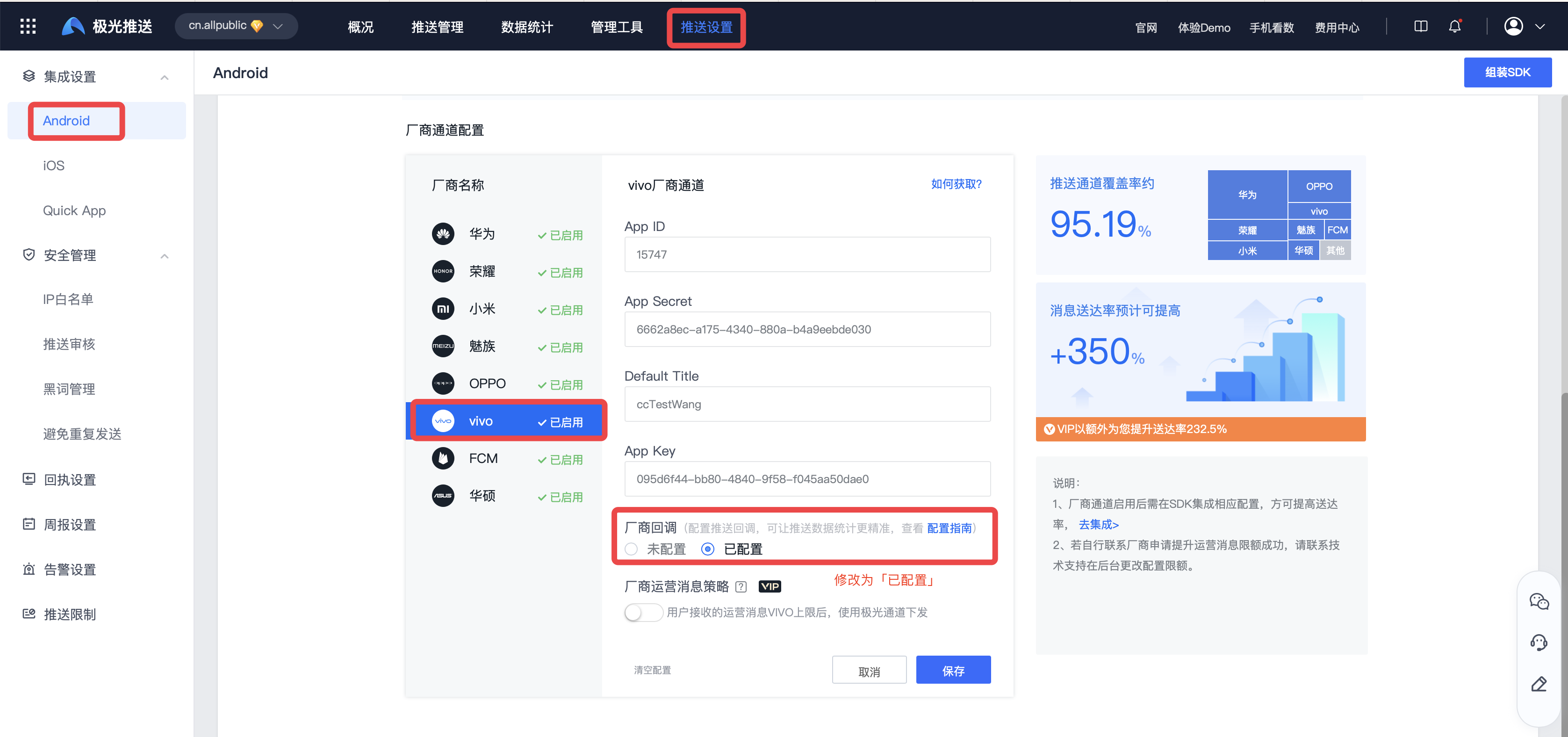Click the 极光推送 logo
1568x737 pixels.
coord(107,26)
